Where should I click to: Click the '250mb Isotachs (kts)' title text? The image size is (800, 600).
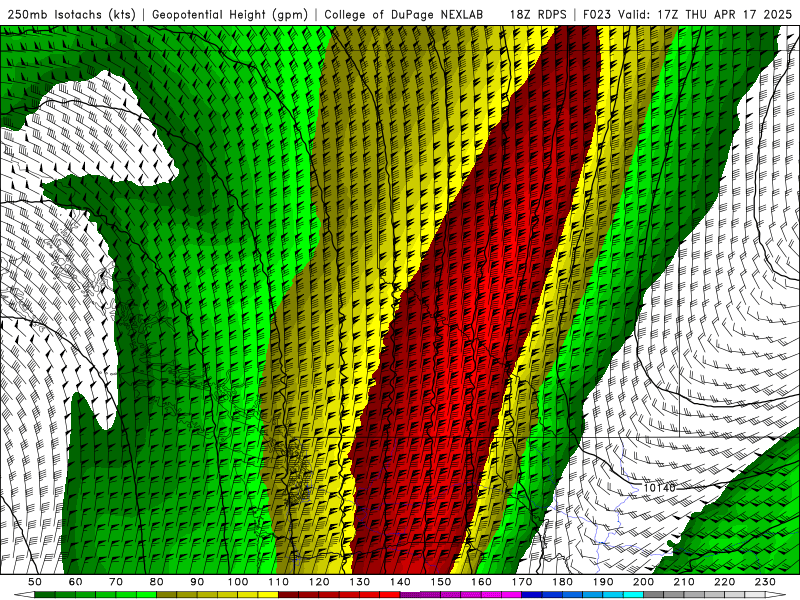point(71,15)
